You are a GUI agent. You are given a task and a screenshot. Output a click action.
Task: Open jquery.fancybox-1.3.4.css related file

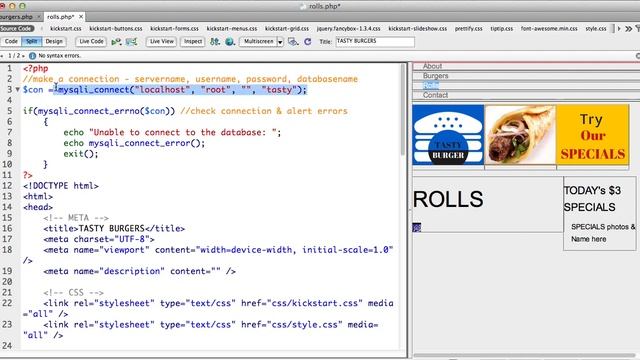[348, 29]
